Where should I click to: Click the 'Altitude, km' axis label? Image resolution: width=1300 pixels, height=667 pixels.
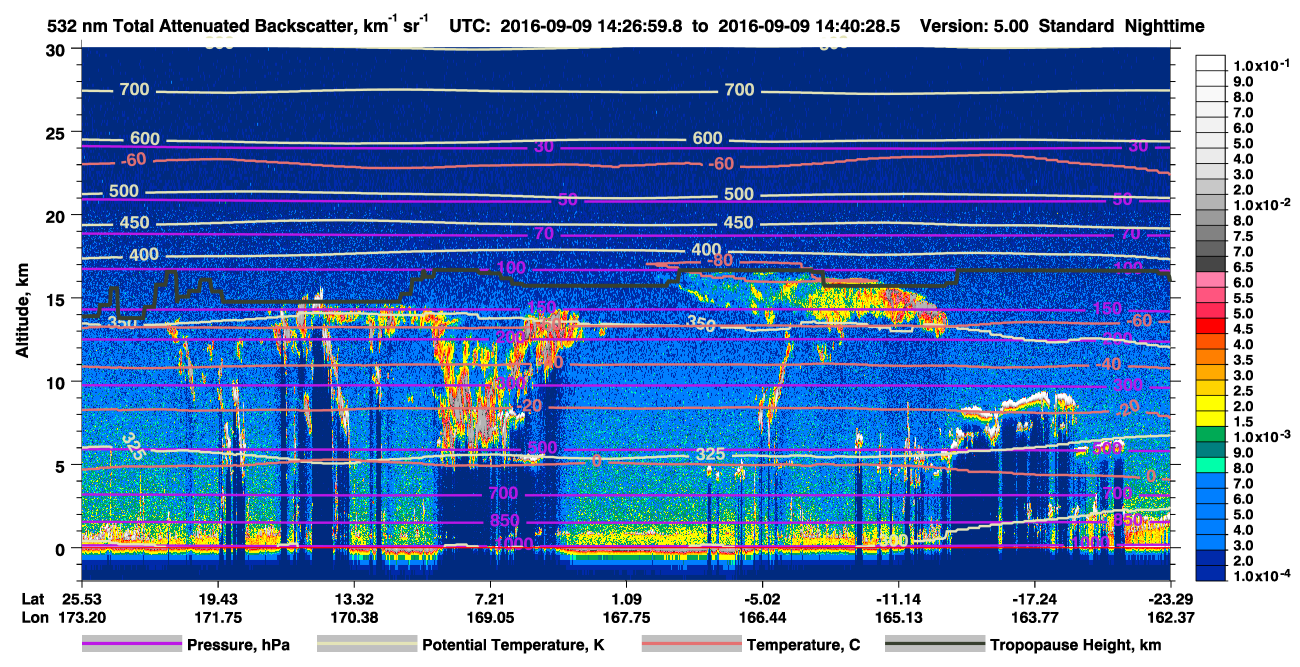[22, 312]
